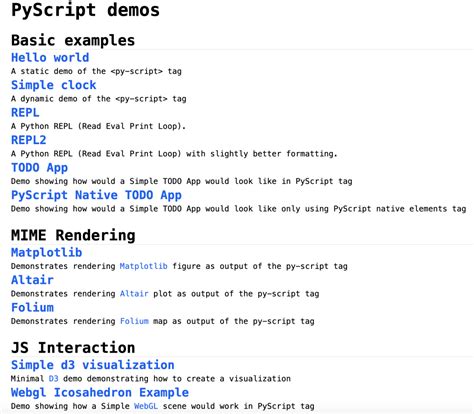Follow the inline D3 link in description
This screenshot has height=414, width=474.
53,379
